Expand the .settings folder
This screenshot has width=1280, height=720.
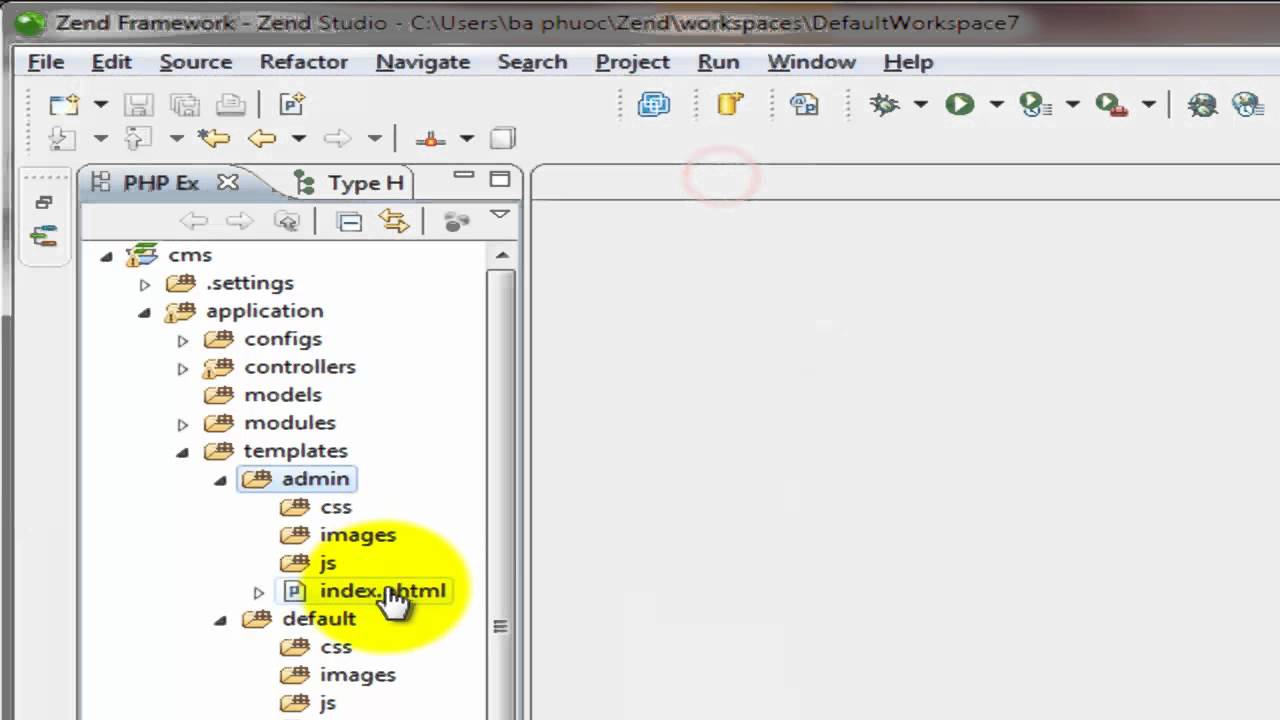click(x=144, y=285)
